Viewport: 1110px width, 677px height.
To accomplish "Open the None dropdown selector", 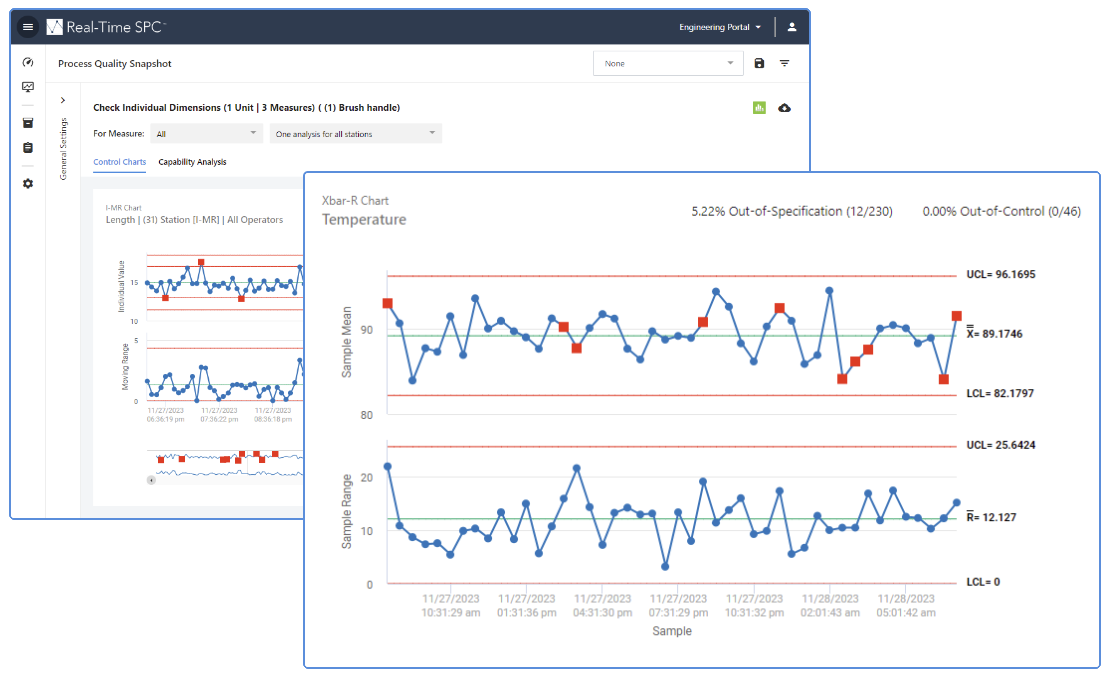I will pyautogui.click(x=668, y=62).
